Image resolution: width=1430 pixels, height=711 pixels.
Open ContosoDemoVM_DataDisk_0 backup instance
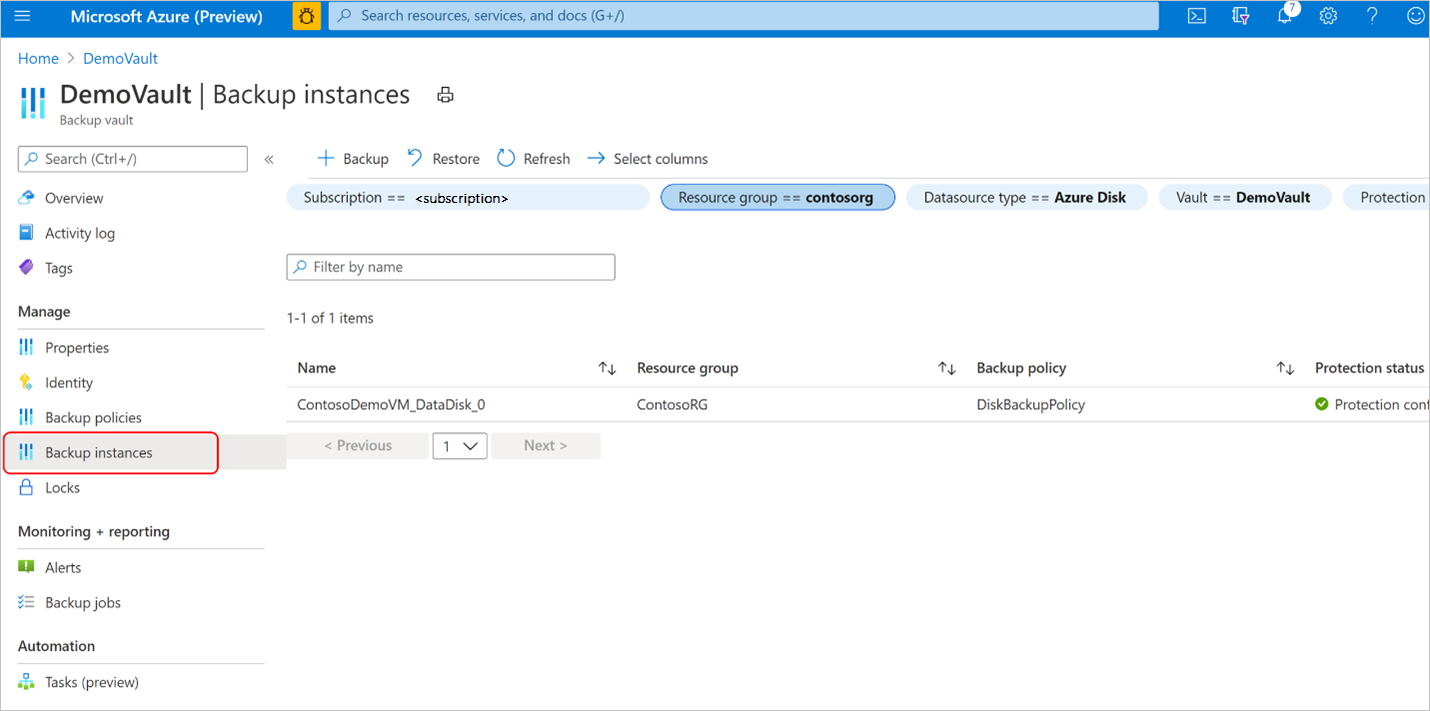click(x=391, y=405)
